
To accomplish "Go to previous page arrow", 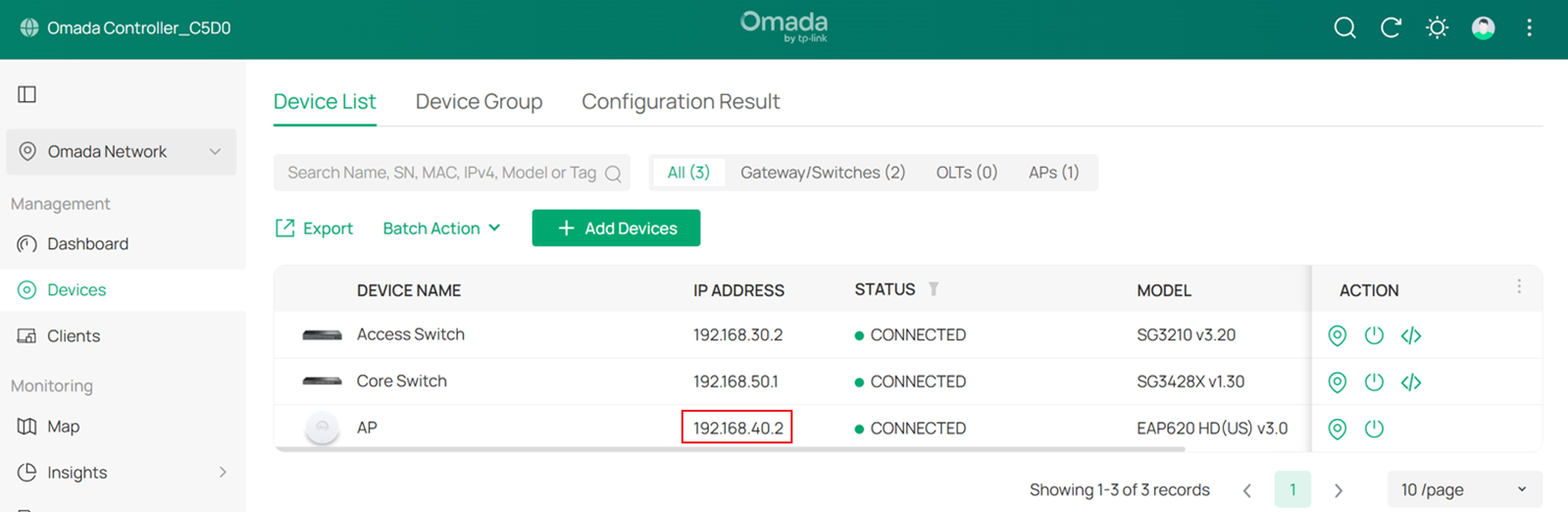I will click(x=1246, y=490).
